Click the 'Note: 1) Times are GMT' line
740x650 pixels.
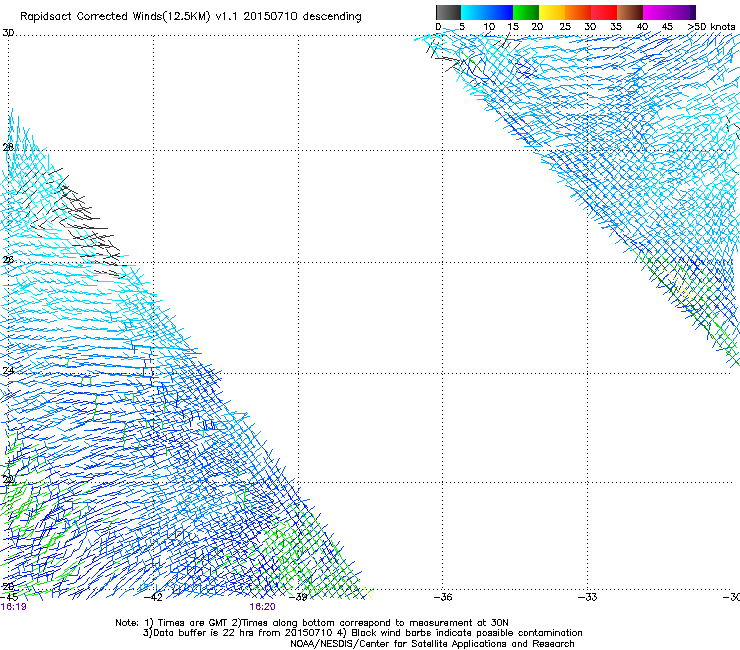(x=171, y=623)
